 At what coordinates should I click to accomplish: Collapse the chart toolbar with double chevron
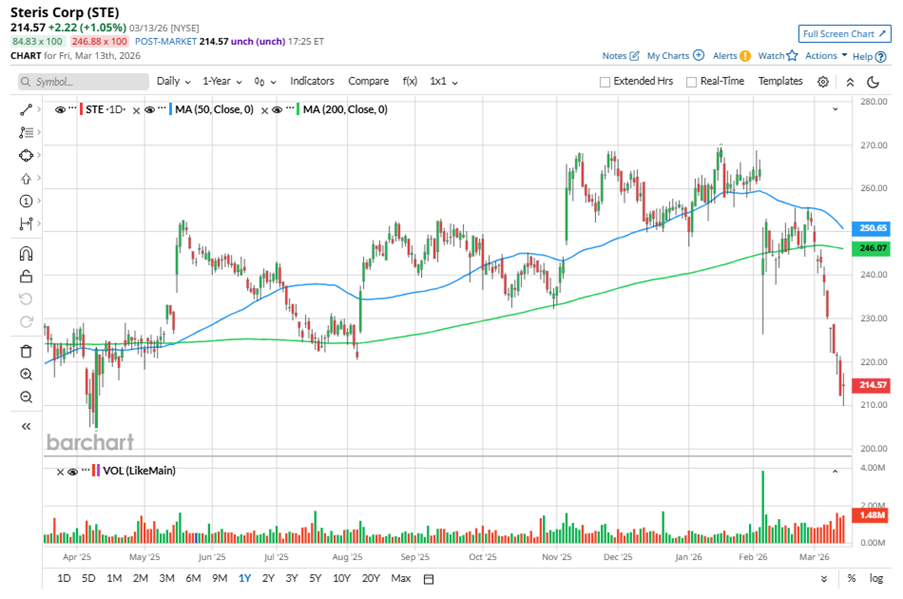point(850,82)
